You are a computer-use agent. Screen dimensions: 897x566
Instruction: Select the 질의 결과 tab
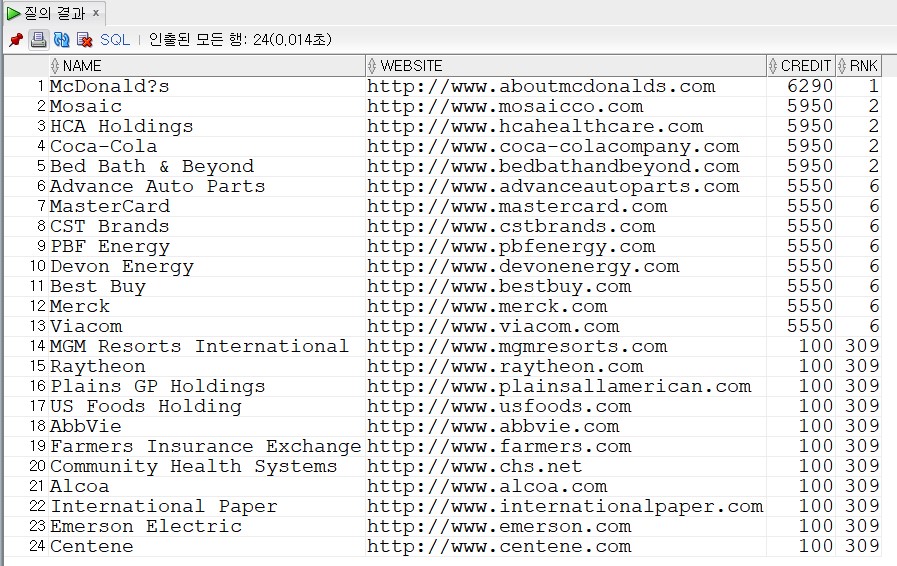[x=54, y=13]
